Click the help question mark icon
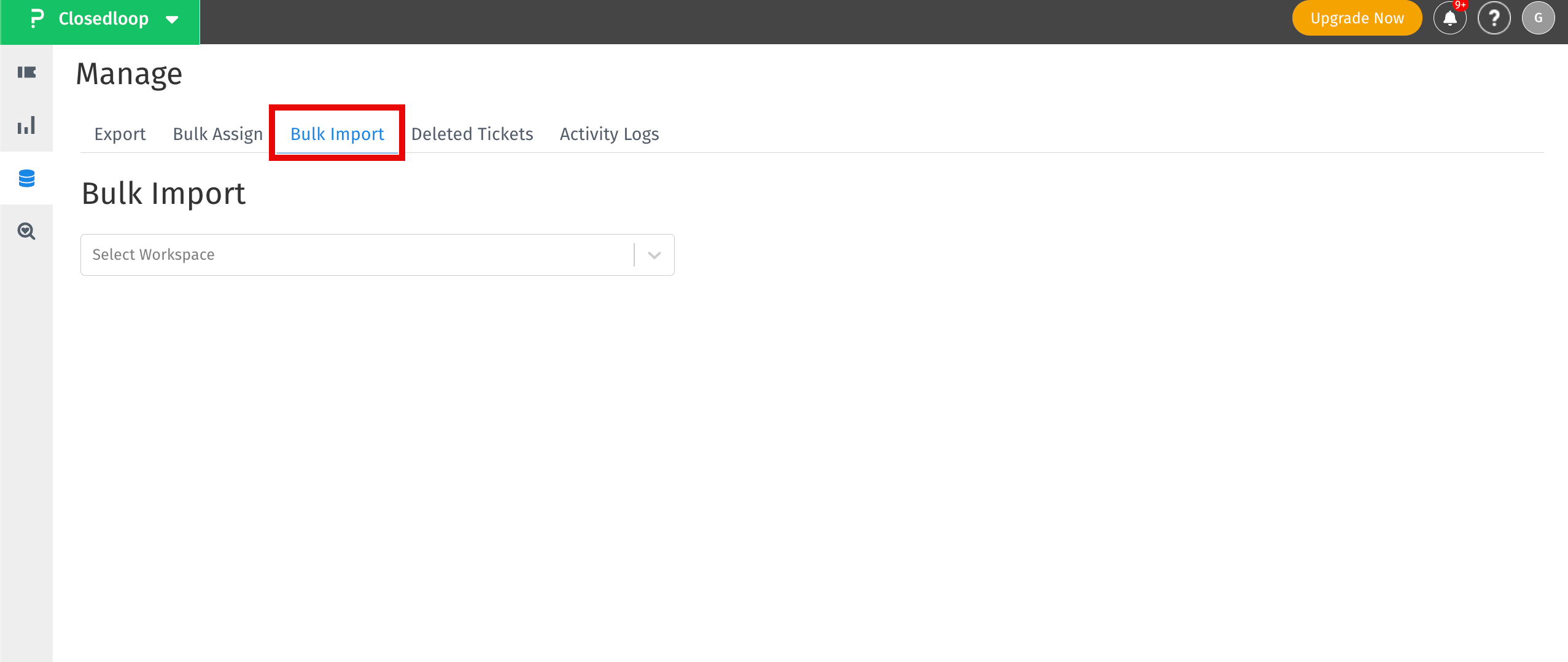 [1494, 18]
